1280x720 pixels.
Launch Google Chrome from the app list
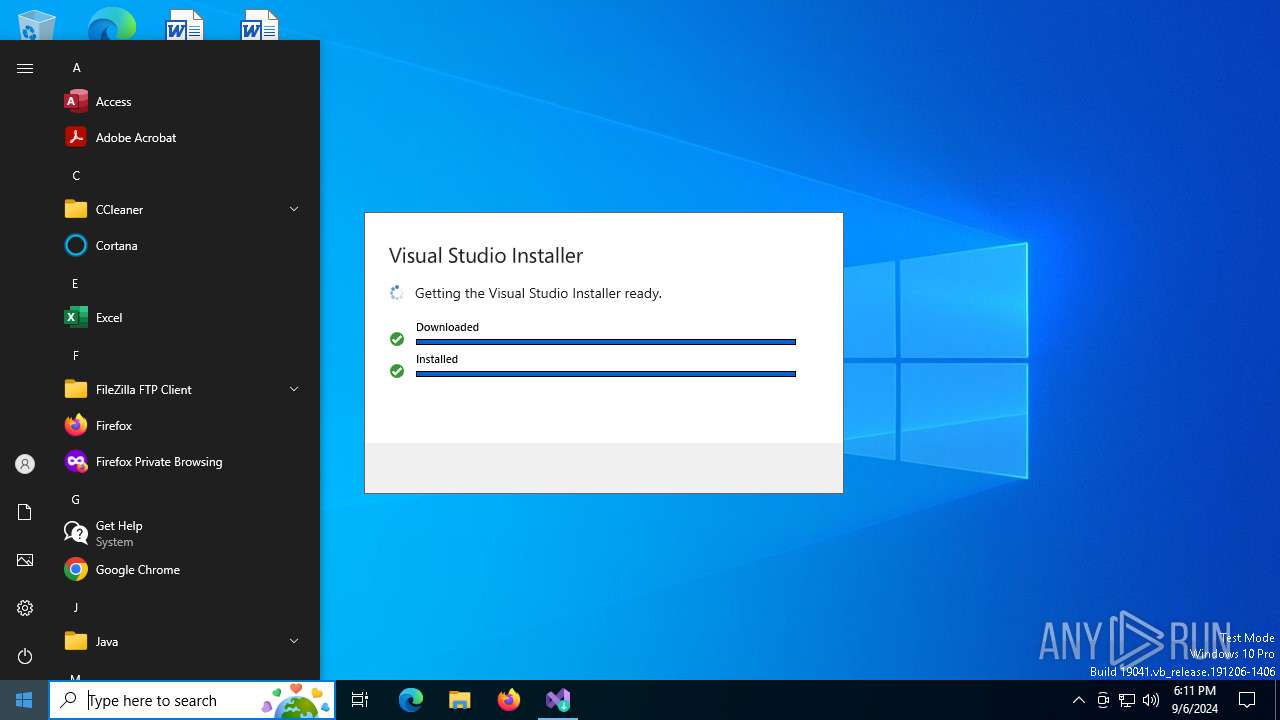coord(184,569)
